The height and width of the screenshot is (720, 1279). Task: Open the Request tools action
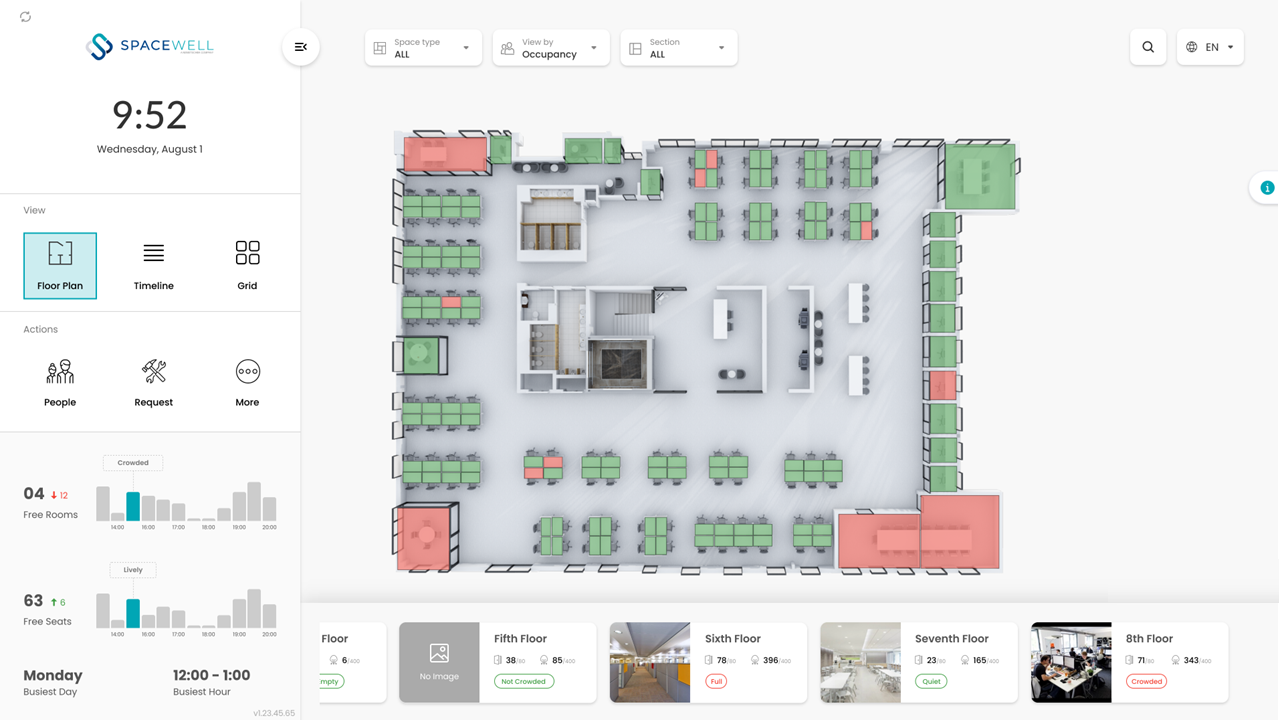click(x=153, y=383)
